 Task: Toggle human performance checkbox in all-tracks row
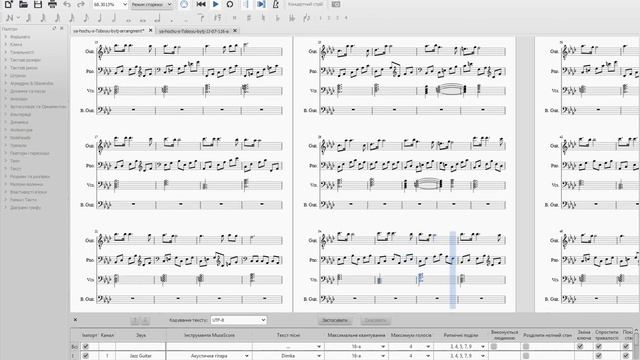(x=494, y=347)
